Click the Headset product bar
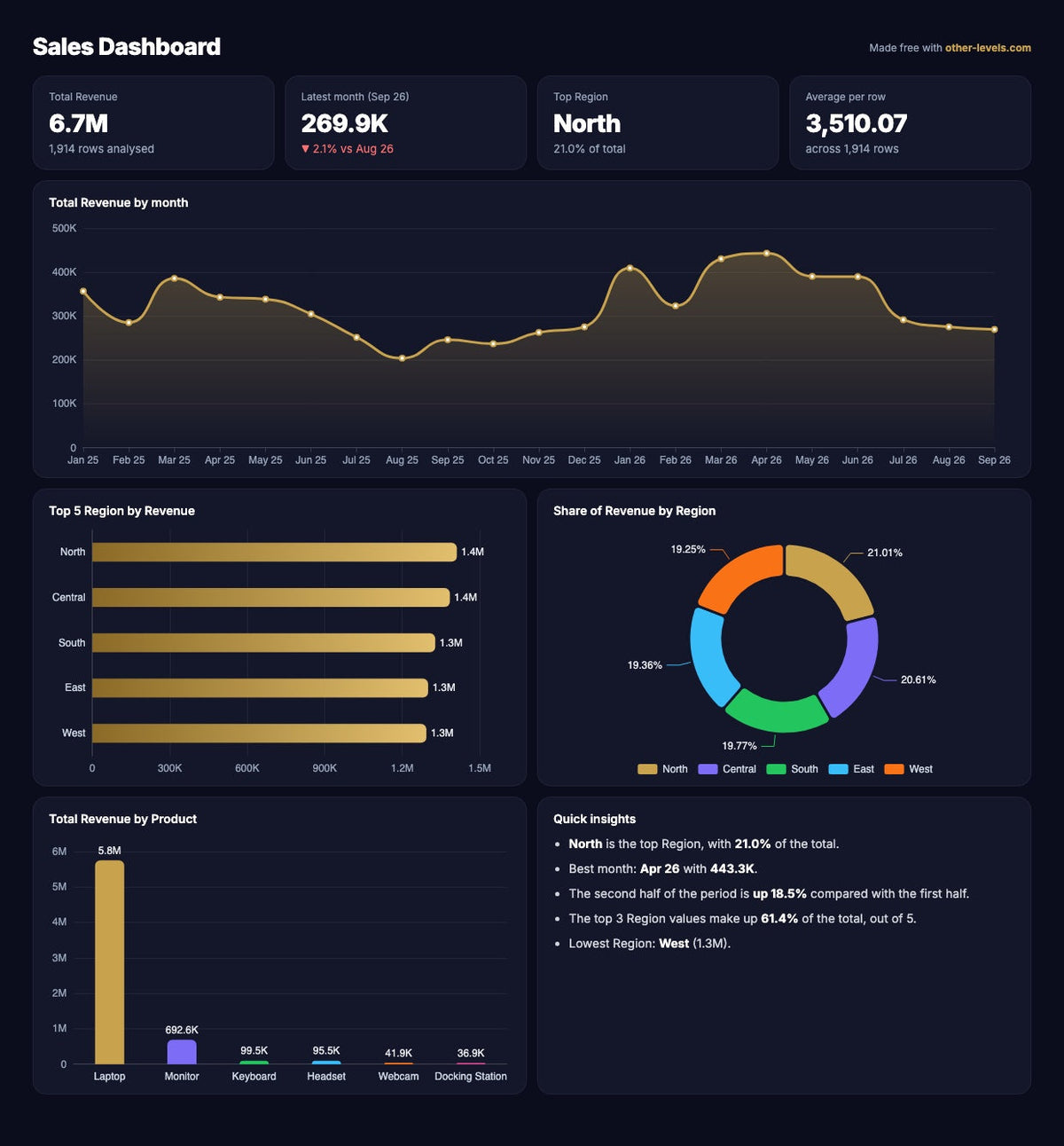 pyautogui.click(x=326, y=1063)
